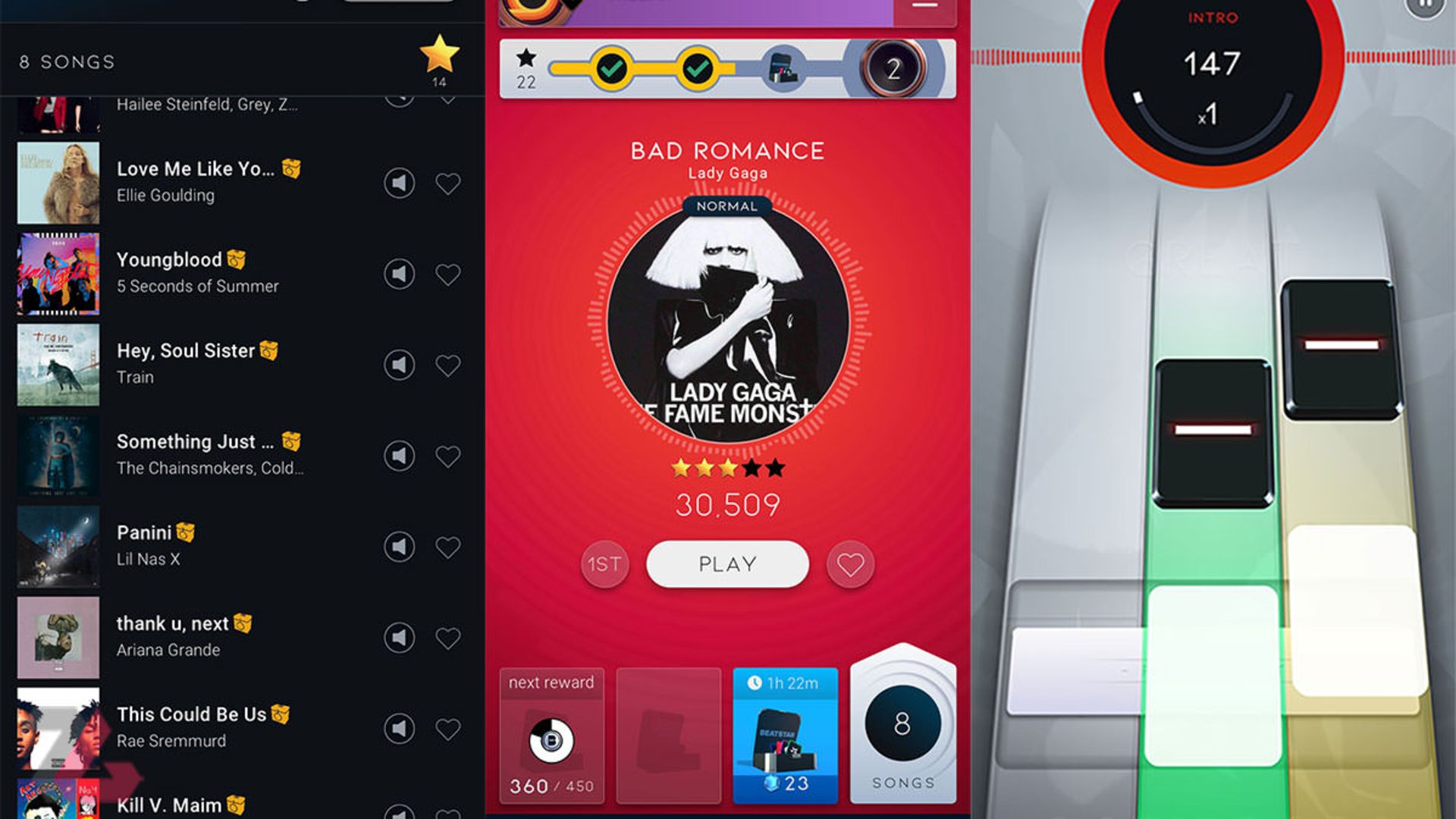The height and width of the screenshot is (819, 1456).
Task: Favorite Hey, Soul Sister heart
Action: tap(448, 366)
